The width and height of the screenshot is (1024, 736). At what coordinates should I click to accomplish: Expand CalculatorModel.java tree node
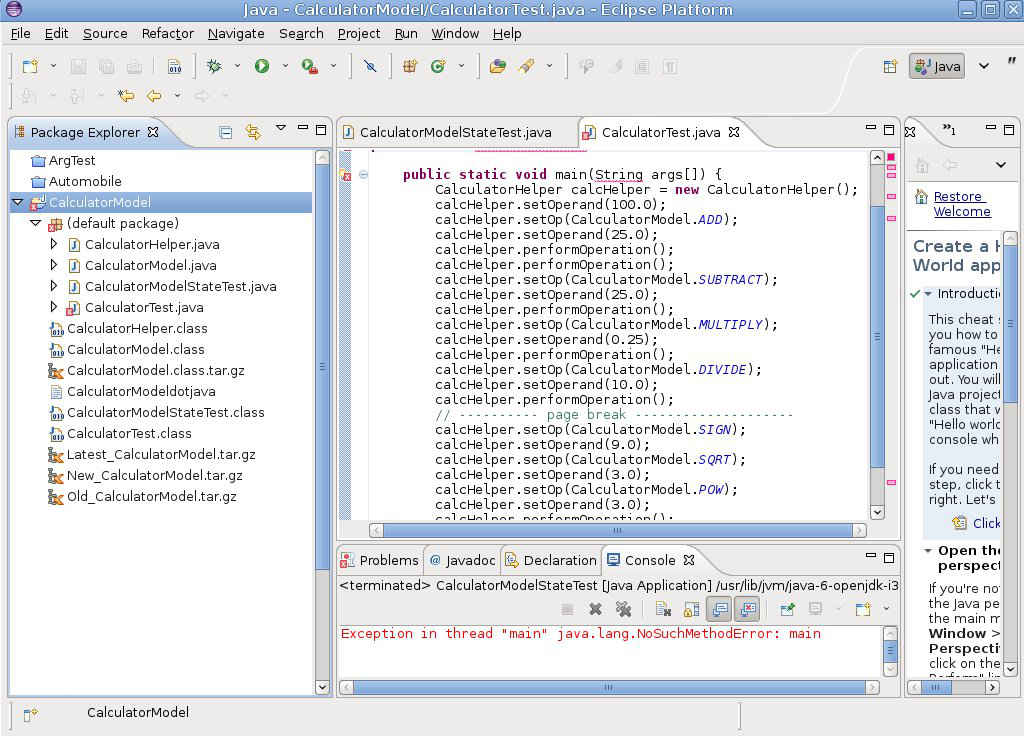pos(54,265)
